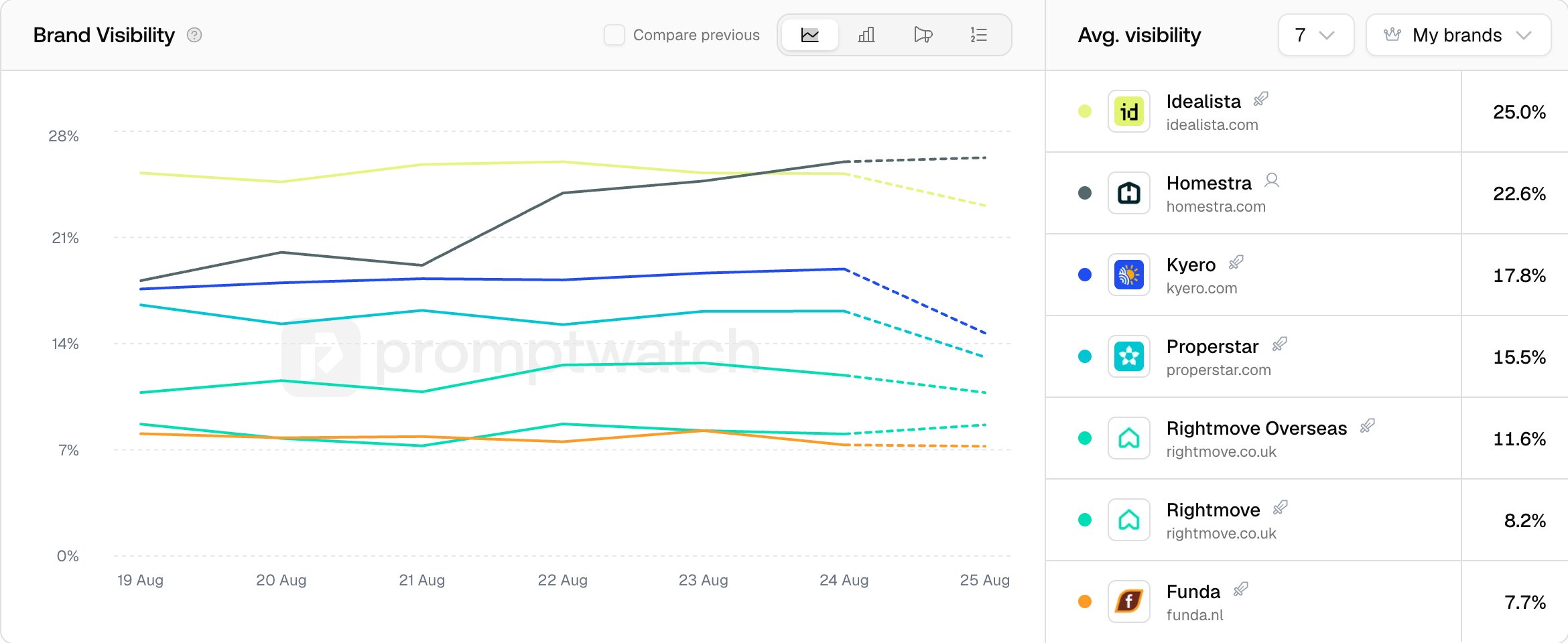This screenshot has height=643, width=1568.
Task: Click the 22 Aug axis label
Action: tap(563, 580)
